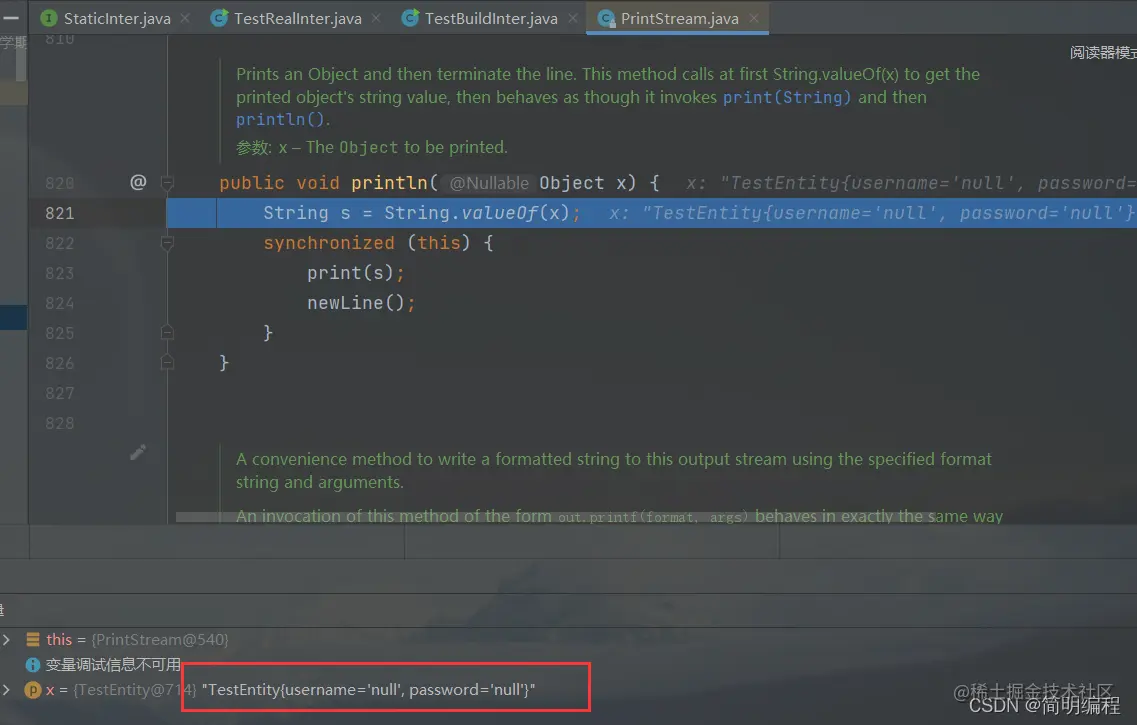
Task: Click line number 822 in the gutter
Action: click(x=59, y=243)
